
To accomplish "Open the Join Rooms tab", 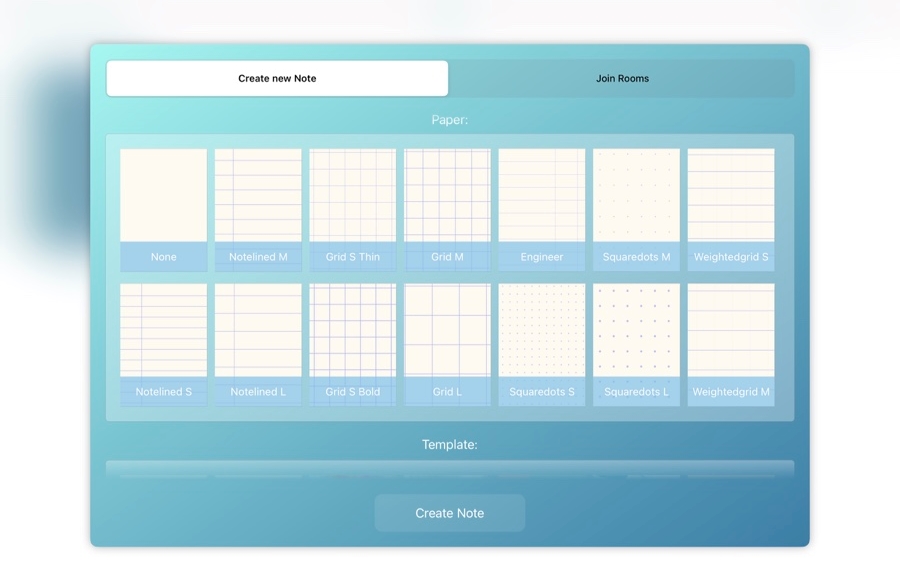I will (622, 78).
